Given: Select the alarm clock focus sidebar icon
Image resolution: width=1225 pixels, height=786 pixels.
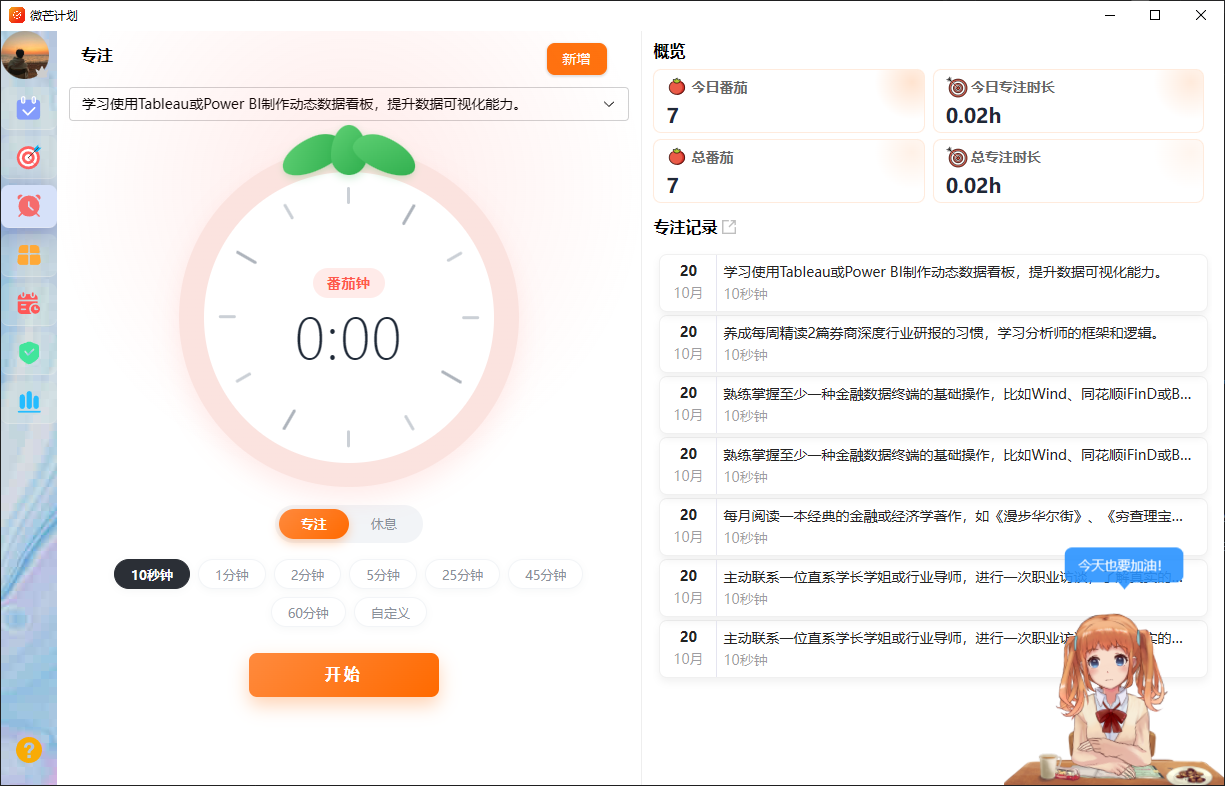Looking at the screenshot, I should pos(29,206).
